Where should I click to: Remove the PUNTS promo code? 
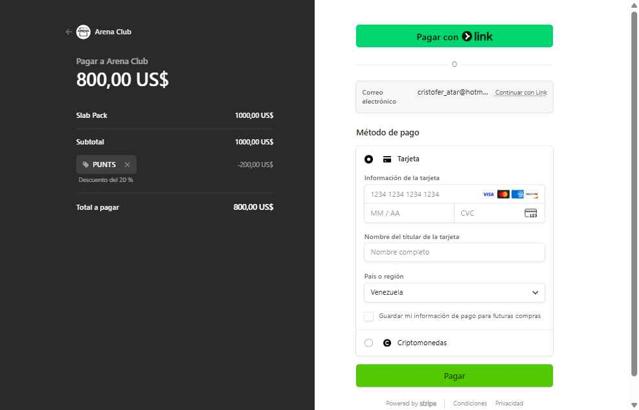[127, 165]
